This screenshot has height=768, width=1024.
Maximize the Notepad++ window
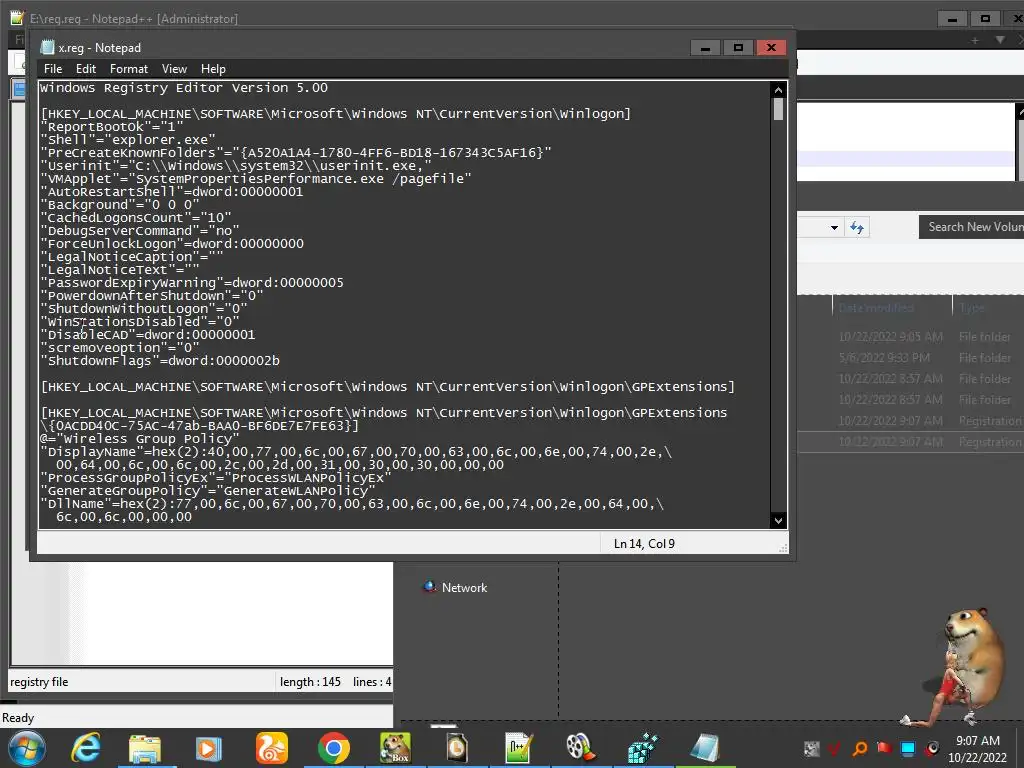pos(985,19)
